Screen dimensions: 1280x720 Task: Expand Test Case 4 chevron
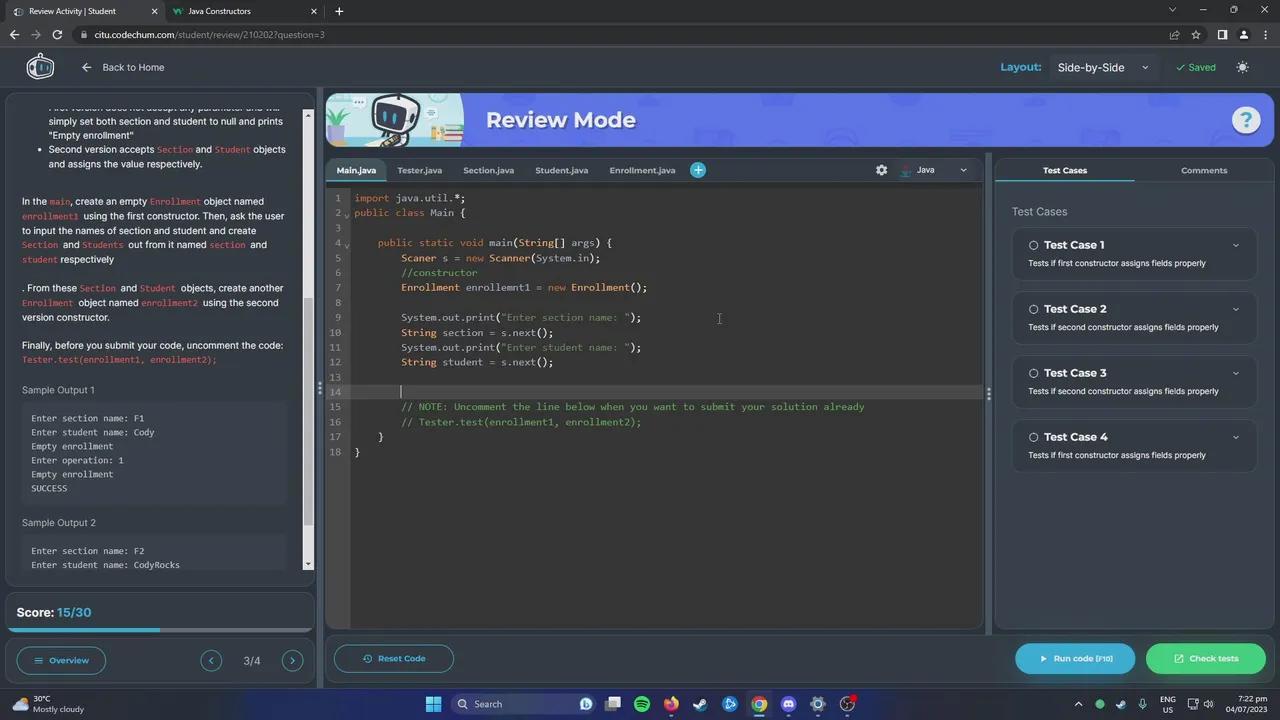(1235, 437)
